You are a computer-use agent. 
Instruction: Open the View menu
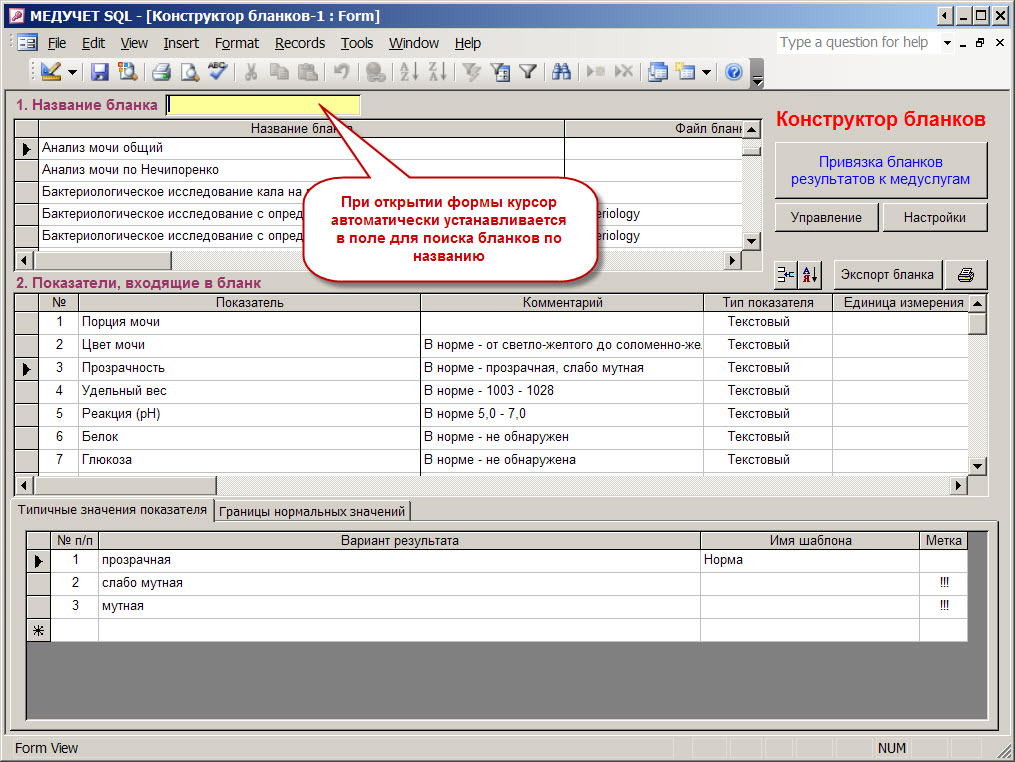[134, 43]
